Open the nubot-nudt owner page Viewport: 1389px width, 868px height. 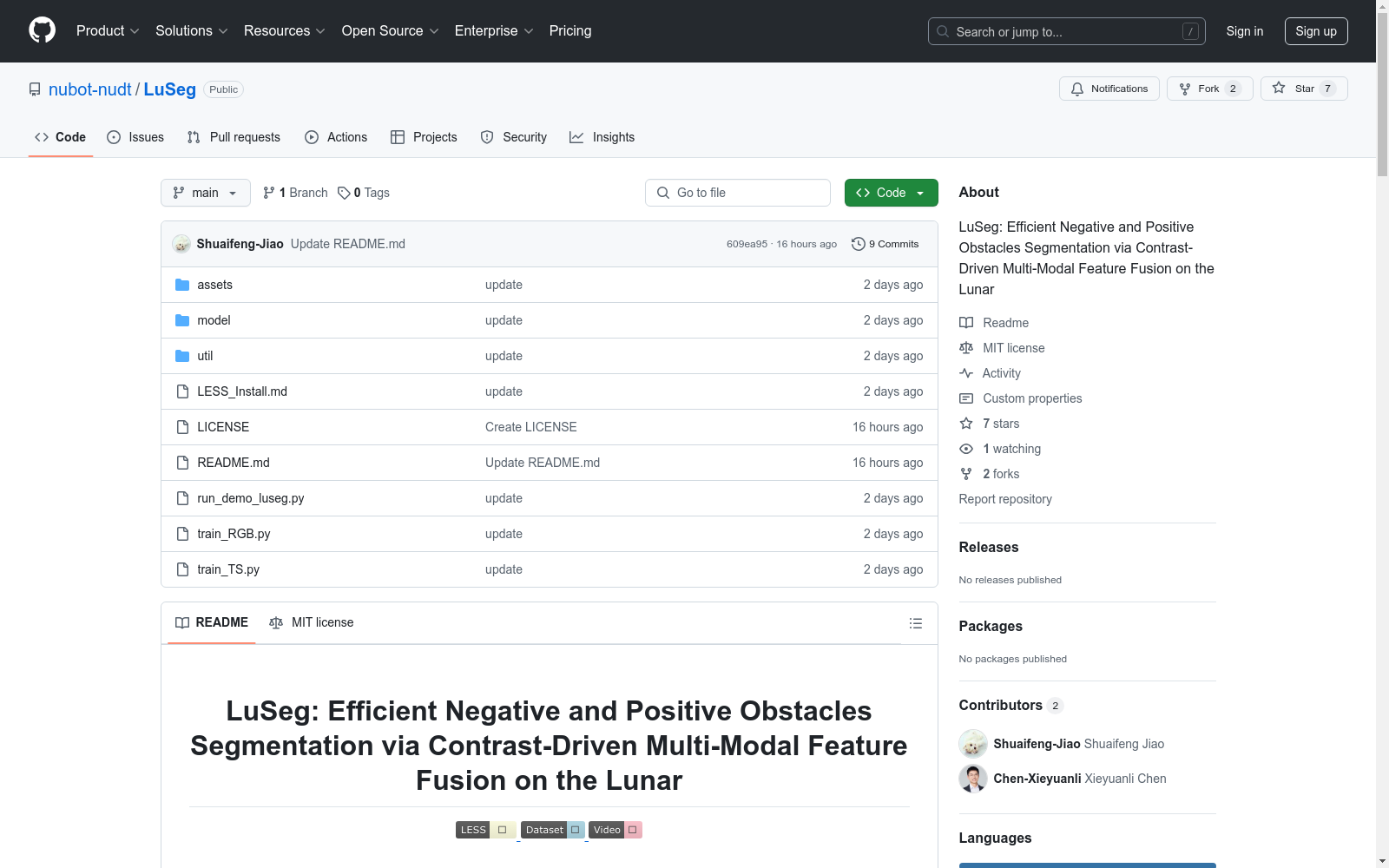coord(90,89)
